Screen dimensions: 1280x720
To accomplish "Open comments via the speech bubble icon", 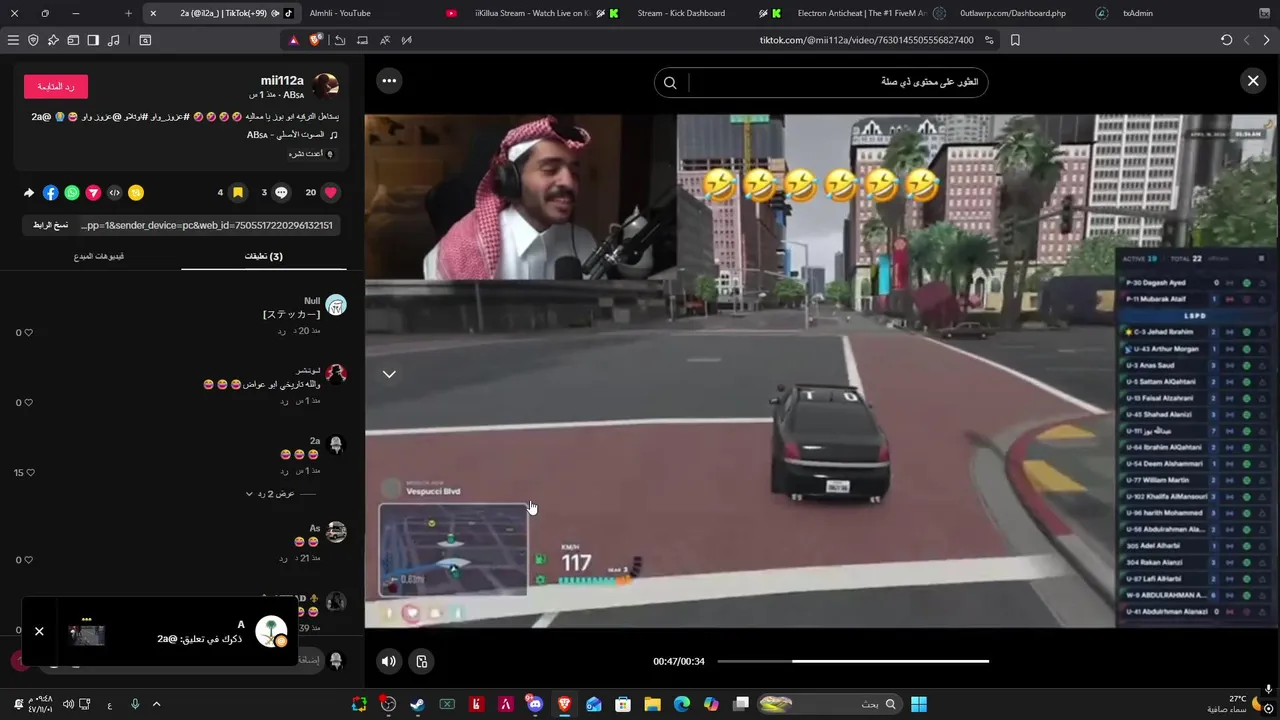I will point(281,192).
